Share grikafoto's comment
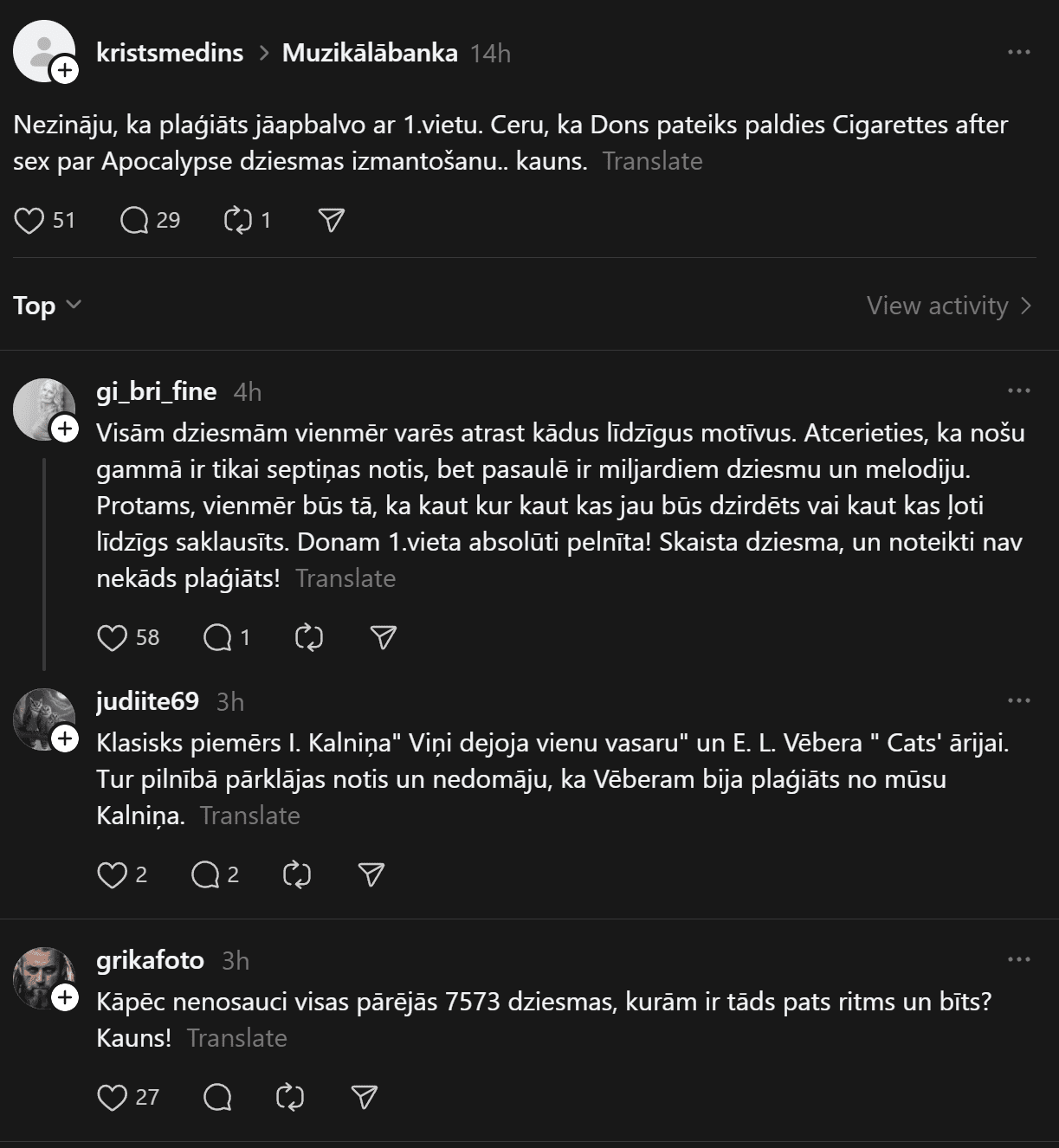The image size is (1059, 1148). coord(365,1098)
